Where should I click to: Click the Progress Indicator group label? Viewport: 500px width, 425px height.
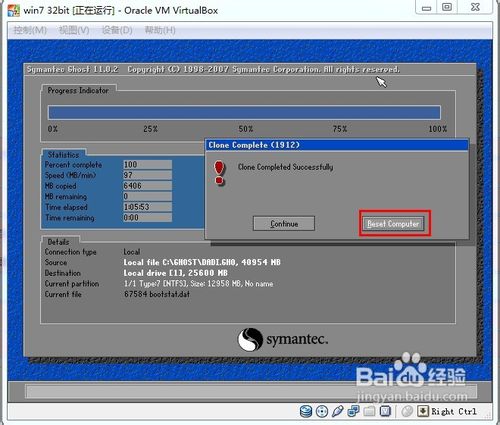[x=78, y=90]
